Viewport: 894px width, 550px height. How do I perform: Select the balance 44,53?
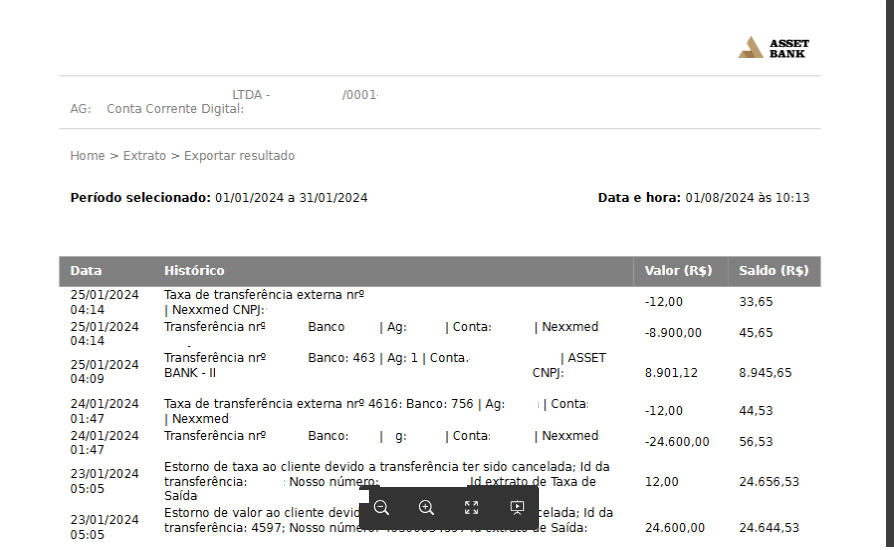pos(756,411)
